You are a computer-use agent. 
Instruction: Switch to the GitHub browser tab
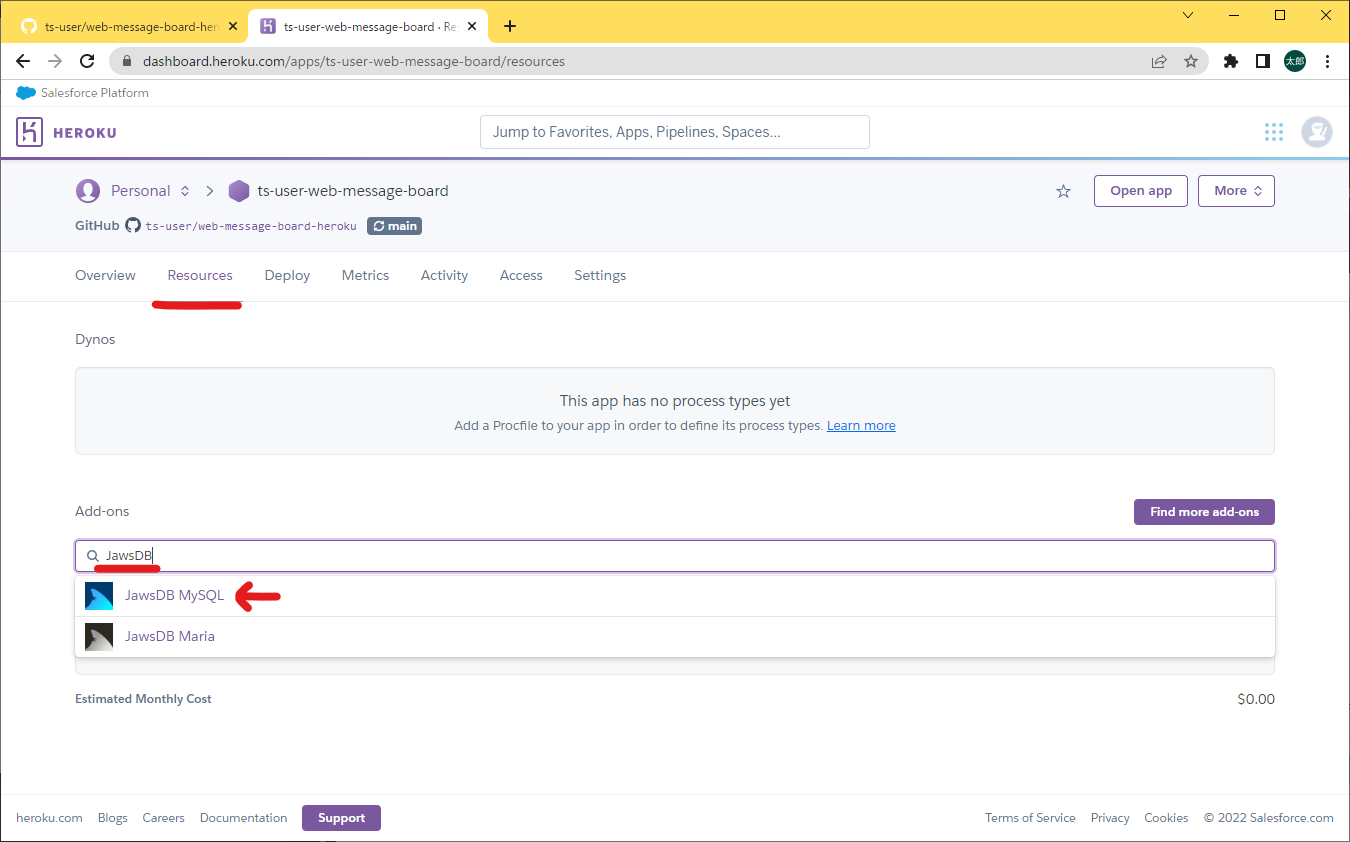[x=128, y=26]
